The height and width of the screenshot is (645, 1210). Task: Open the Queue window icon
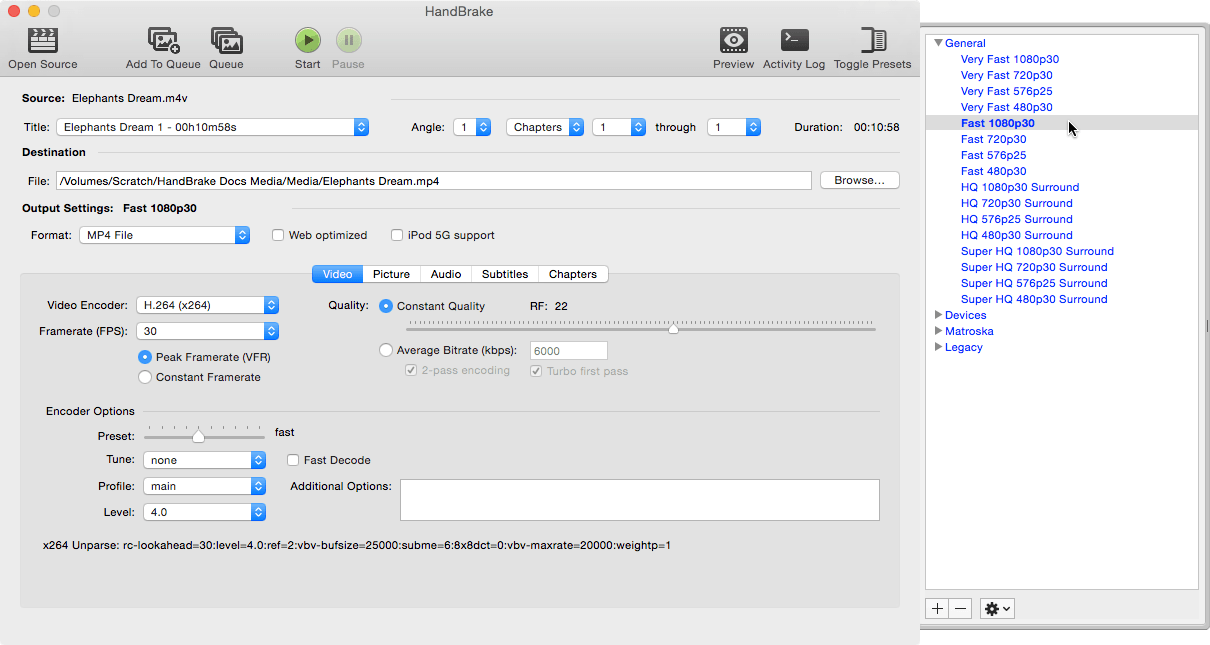coord(226,40)
